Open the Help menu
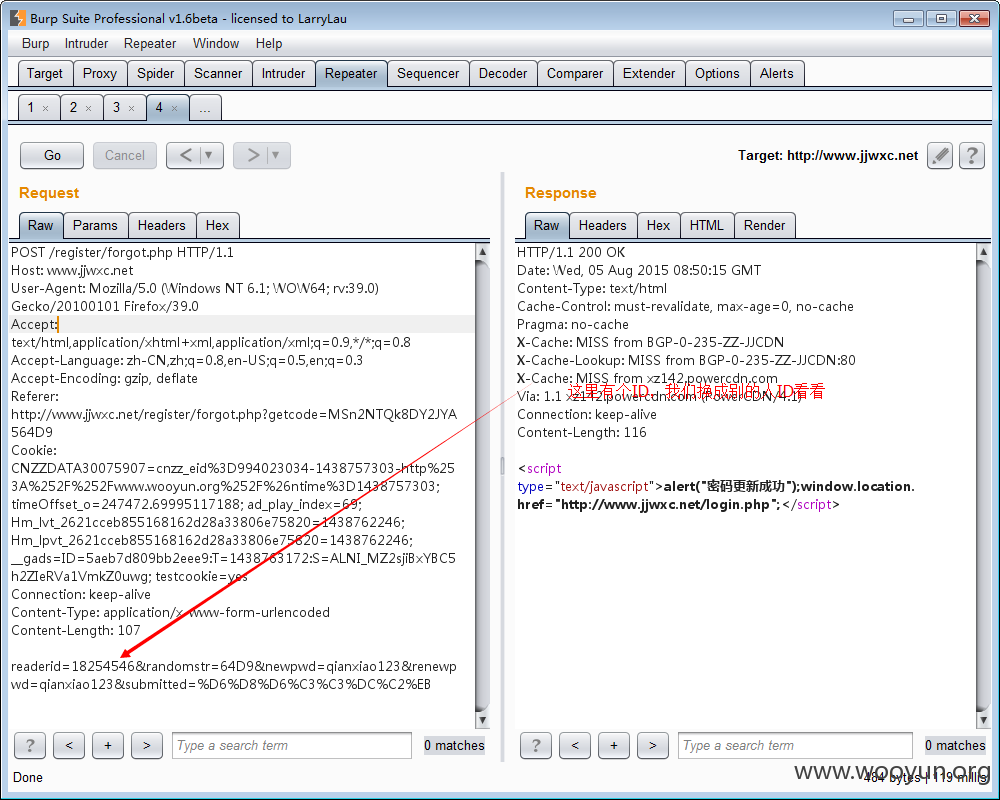 pos(268,43)
